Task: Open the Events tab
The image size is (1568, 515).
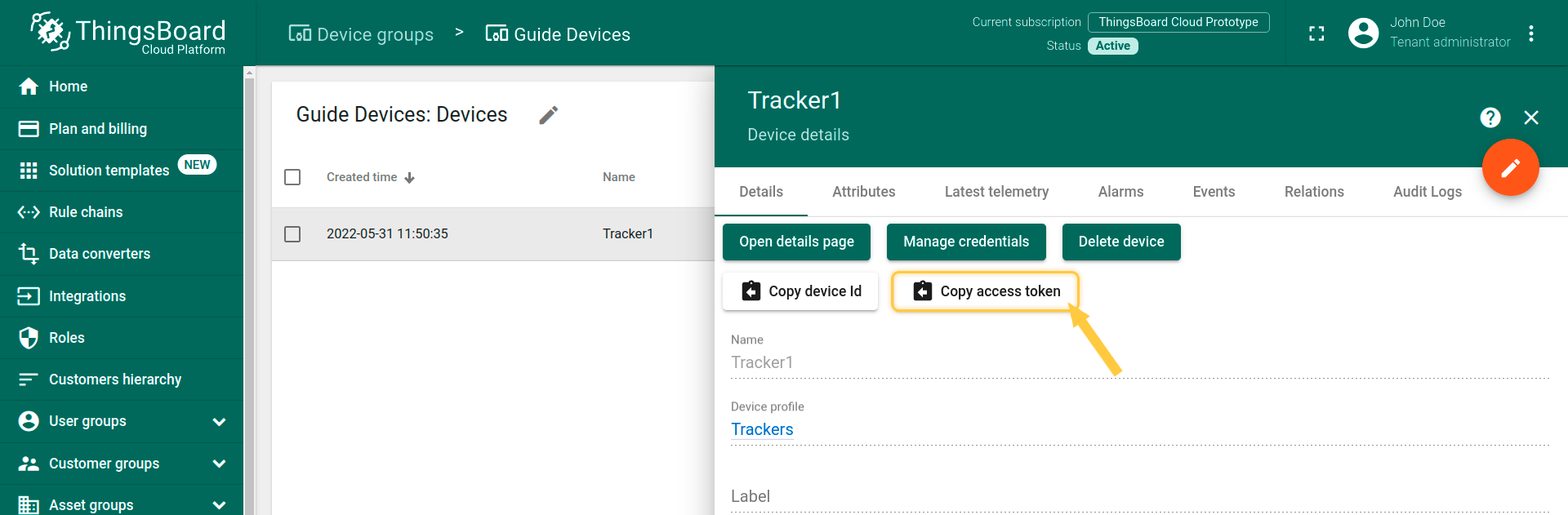Action: (x=1214, y=192)
